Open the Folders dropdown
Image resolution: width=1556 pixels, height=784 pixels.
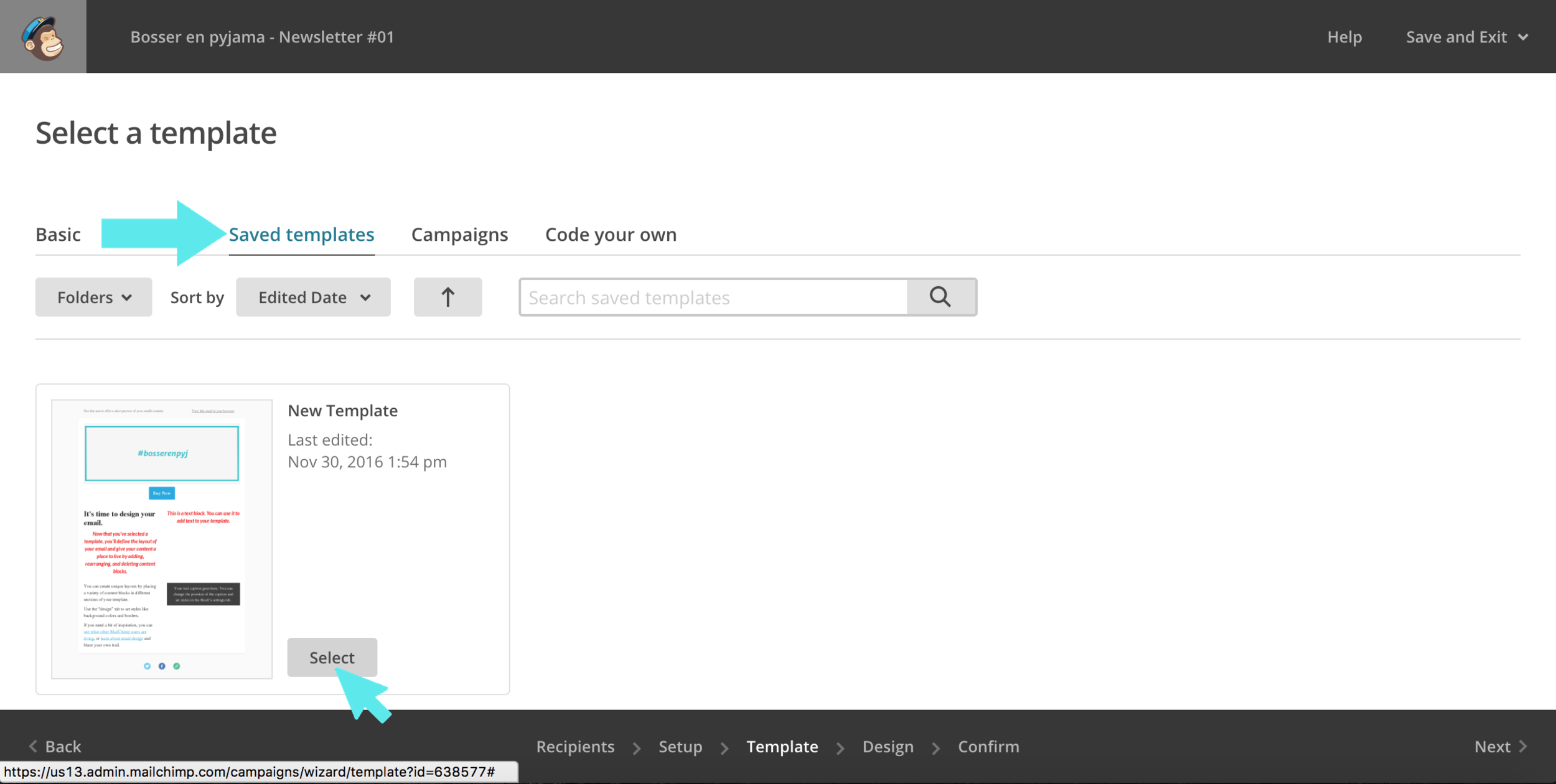pos(93,297)
